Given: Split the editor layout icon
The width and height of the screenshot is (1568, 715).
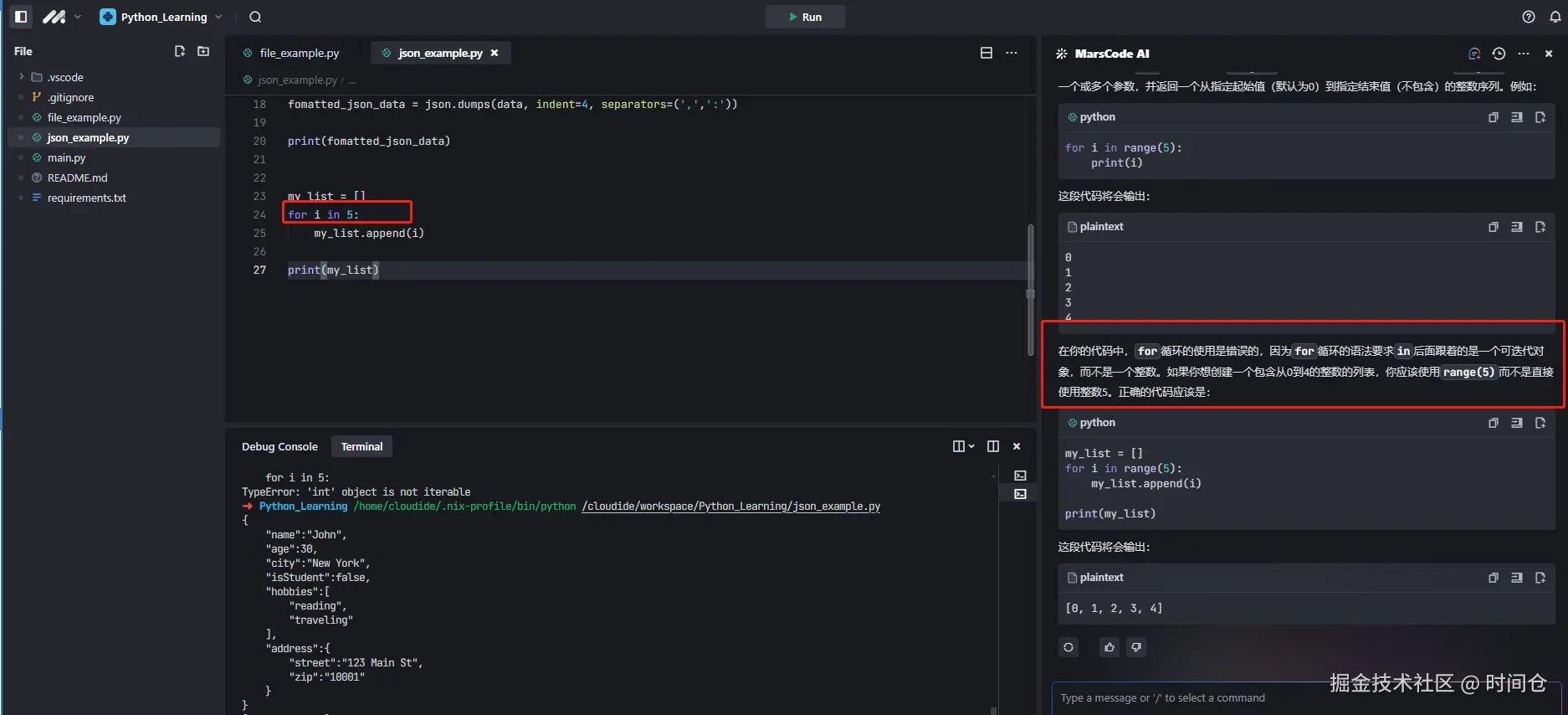Looking at the screenshot, I should (x=986, y=53).
